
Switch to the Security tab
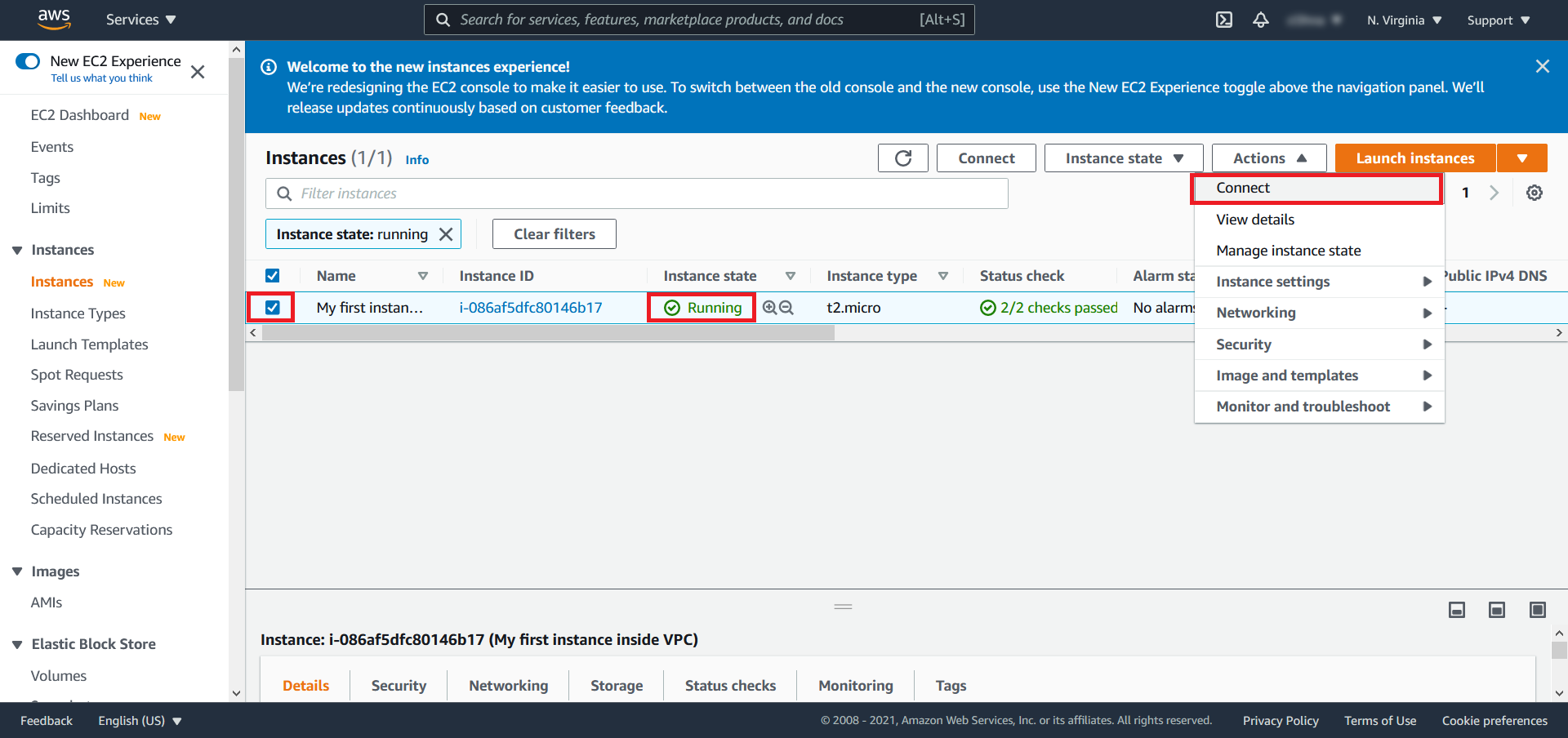pyautogui.click(x=399, y=686)
